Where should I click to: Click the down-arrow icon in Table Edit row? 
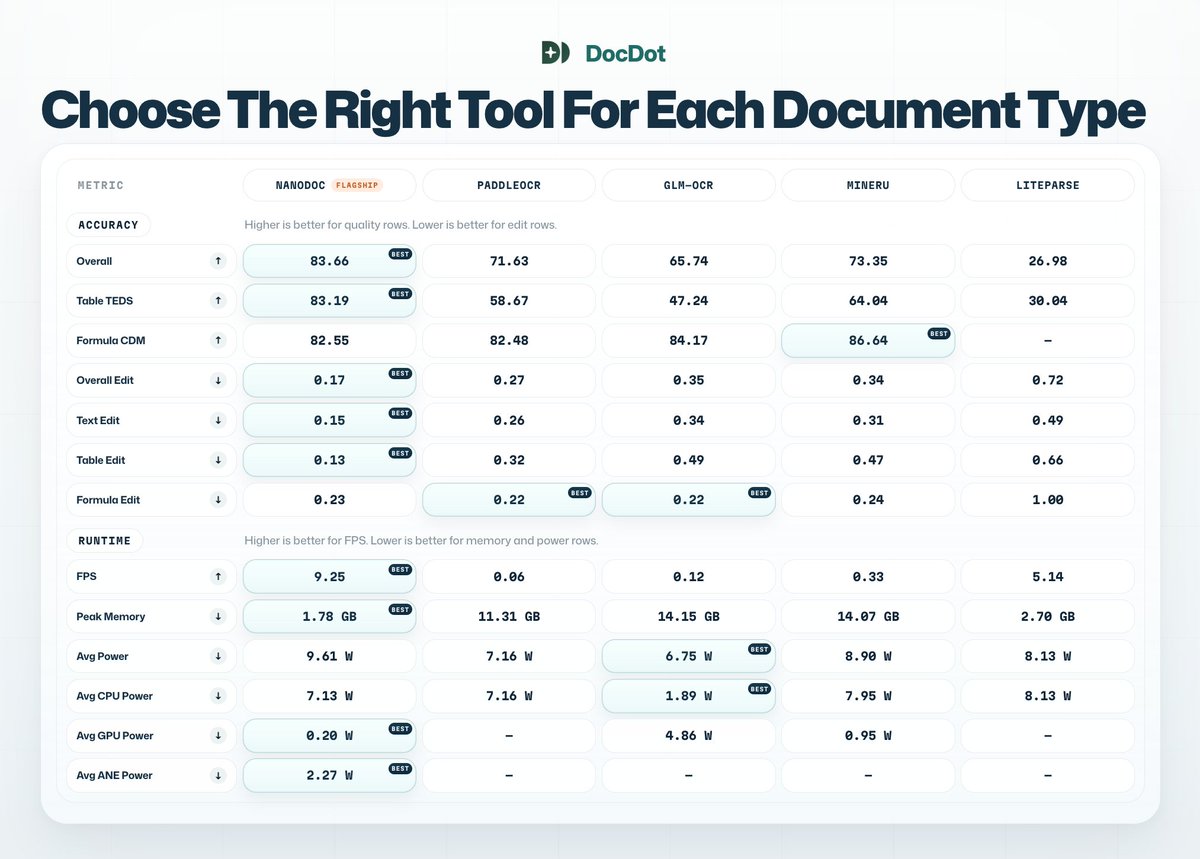click(218, 461)
